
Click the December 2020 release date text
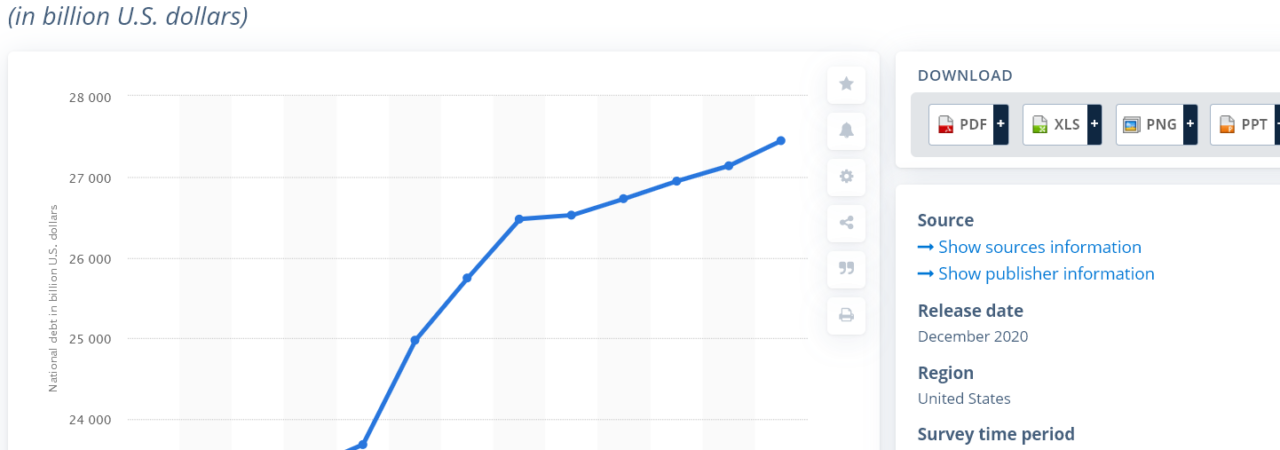point(973,337)
